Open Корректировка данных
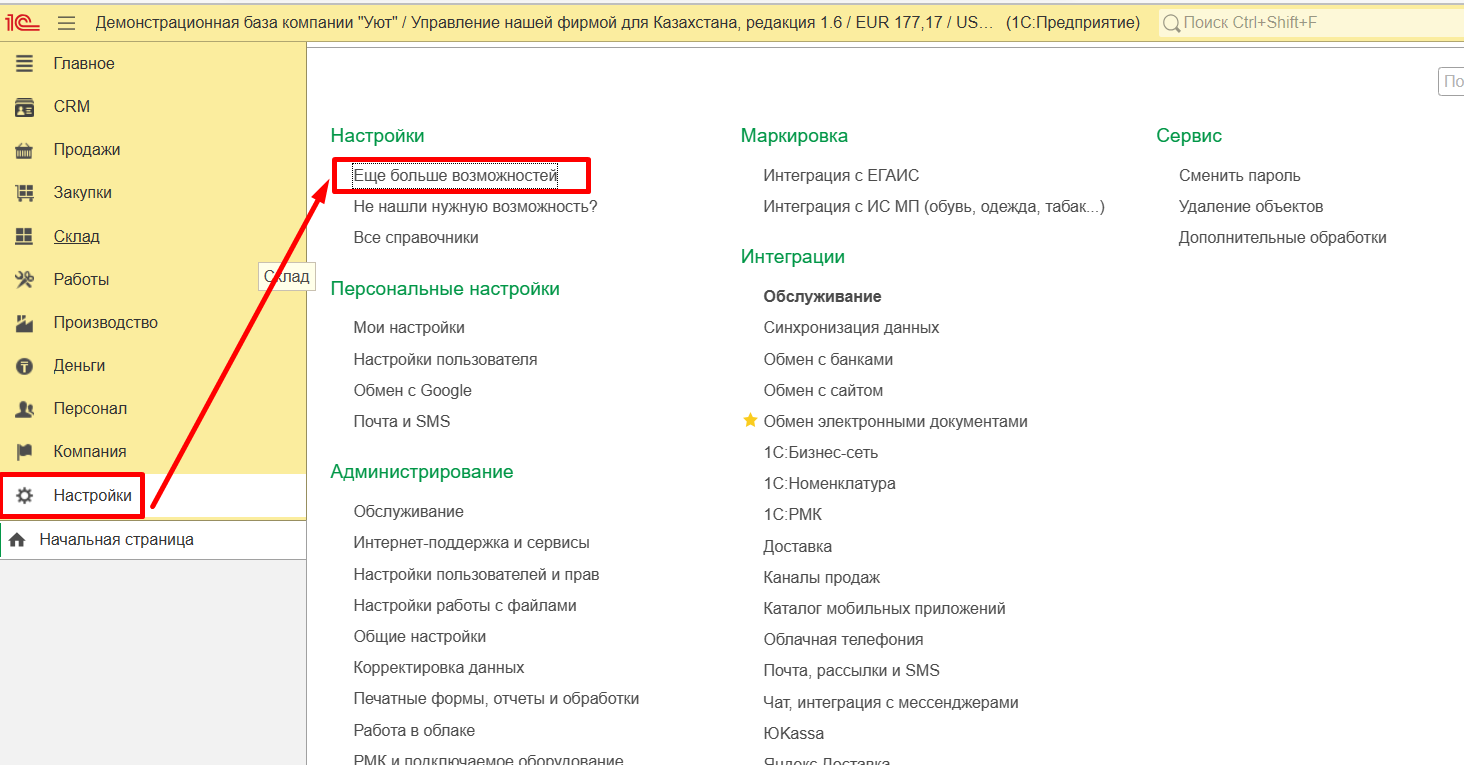The width and height of the screenshot is (1464, 765). pos(439,668)
